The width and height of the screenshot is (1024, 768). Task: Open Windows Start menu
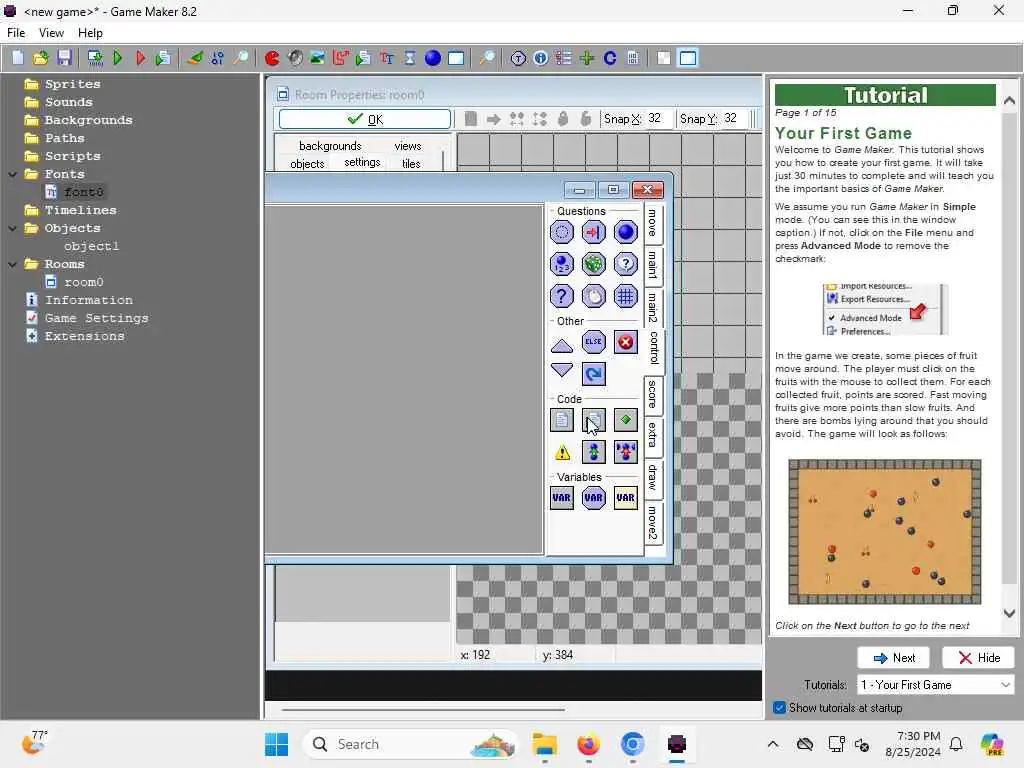pos(276,744)
